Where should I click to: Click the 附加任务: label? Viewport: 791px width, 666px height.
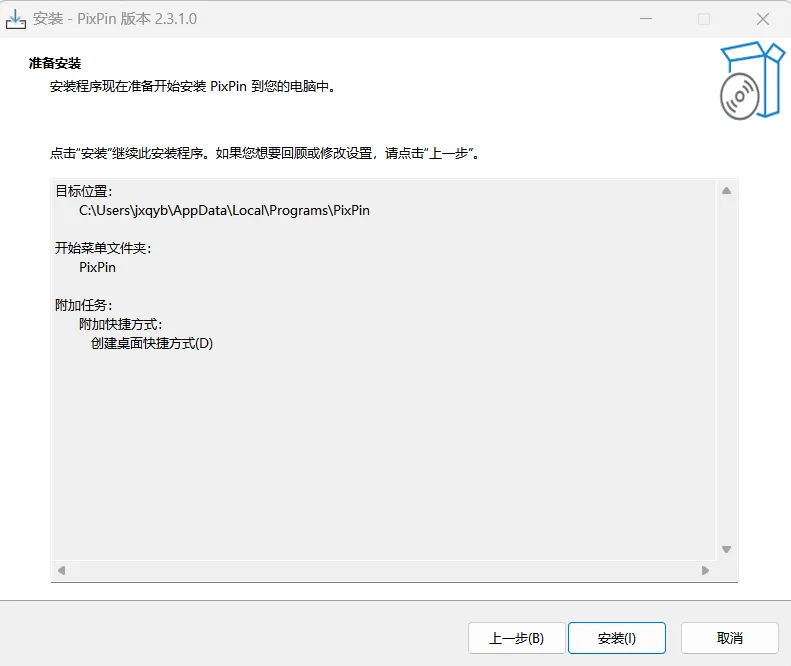[84, 305]
